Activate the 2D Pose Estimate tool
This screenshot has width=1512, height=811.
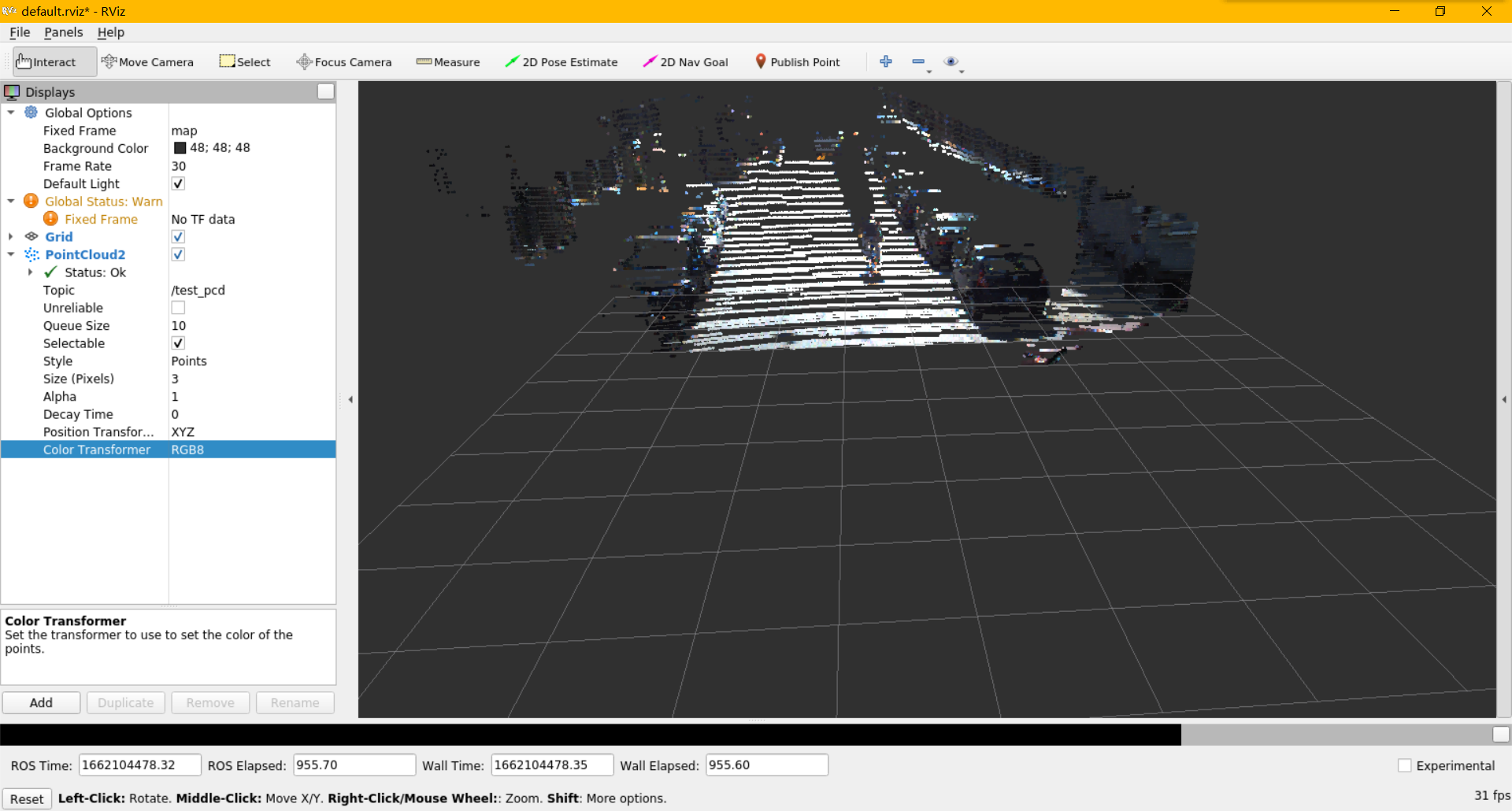pyautogui.click(x=561, y=62)
